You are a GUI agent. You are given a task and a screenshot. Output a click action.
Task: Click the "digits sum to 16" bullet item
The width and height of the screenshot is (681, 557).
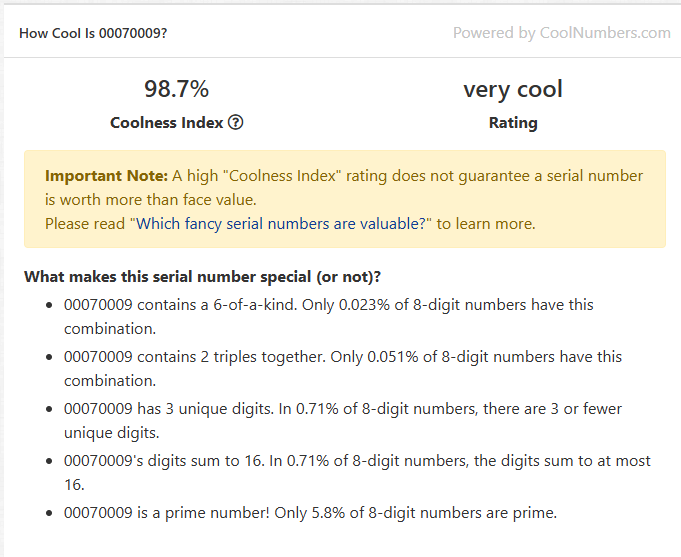pyautogui.click(x=357, y=473)
